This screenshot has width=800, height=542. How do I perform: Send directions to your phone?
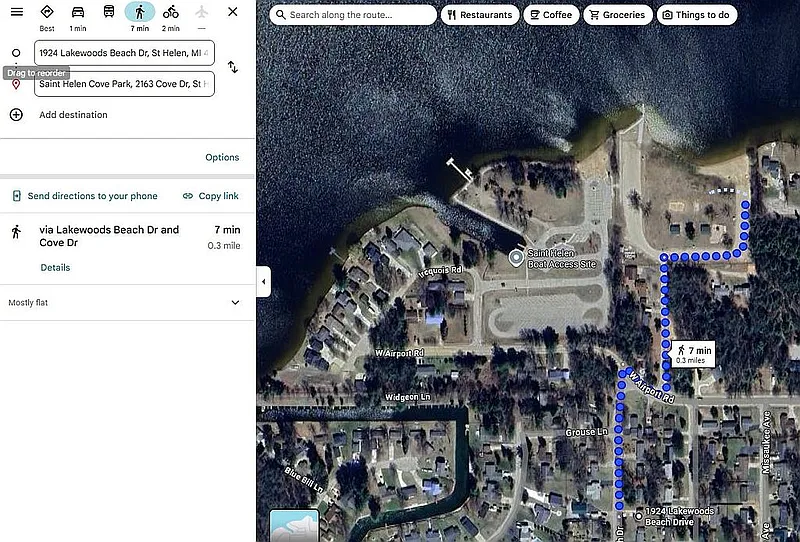(85, 196)
